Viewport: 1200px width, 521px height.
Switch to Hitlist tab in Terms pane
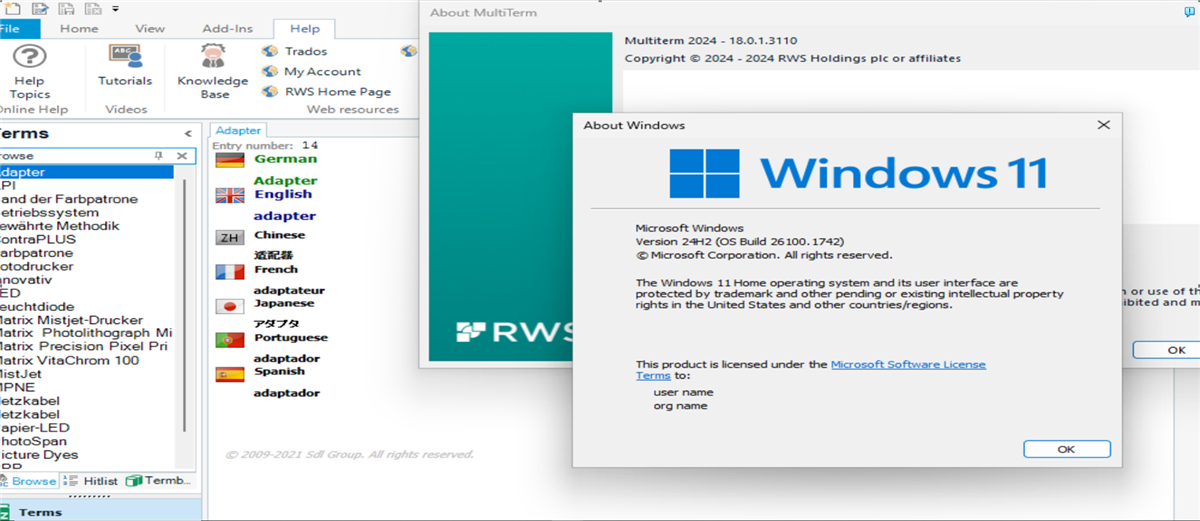(x=93, y=481)
